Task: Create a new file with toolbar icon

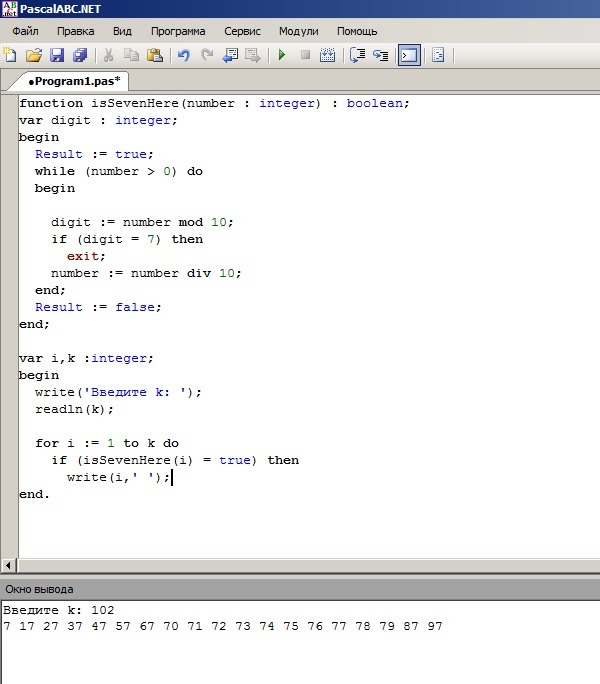Action: (x=10, y=55)
